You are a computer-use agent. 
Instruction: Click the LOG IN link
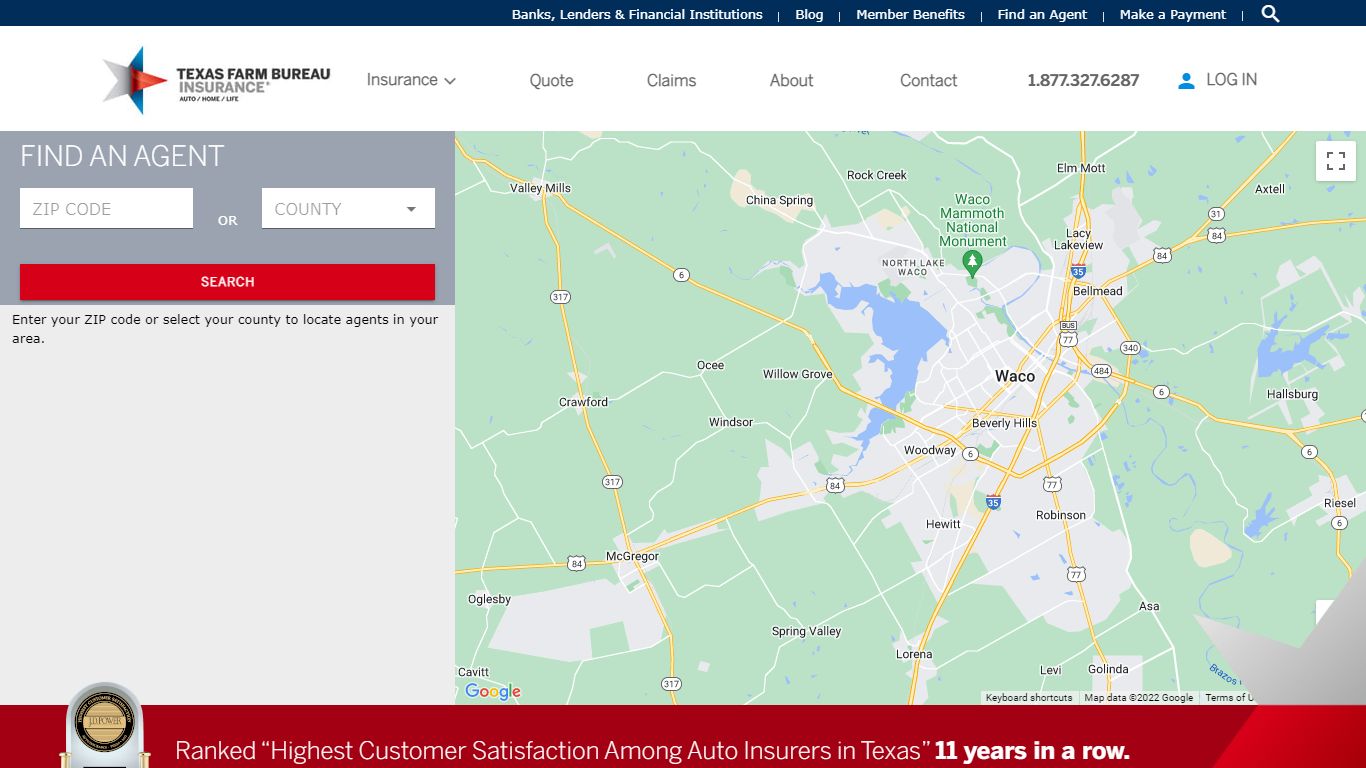(x=1231, y=80)
